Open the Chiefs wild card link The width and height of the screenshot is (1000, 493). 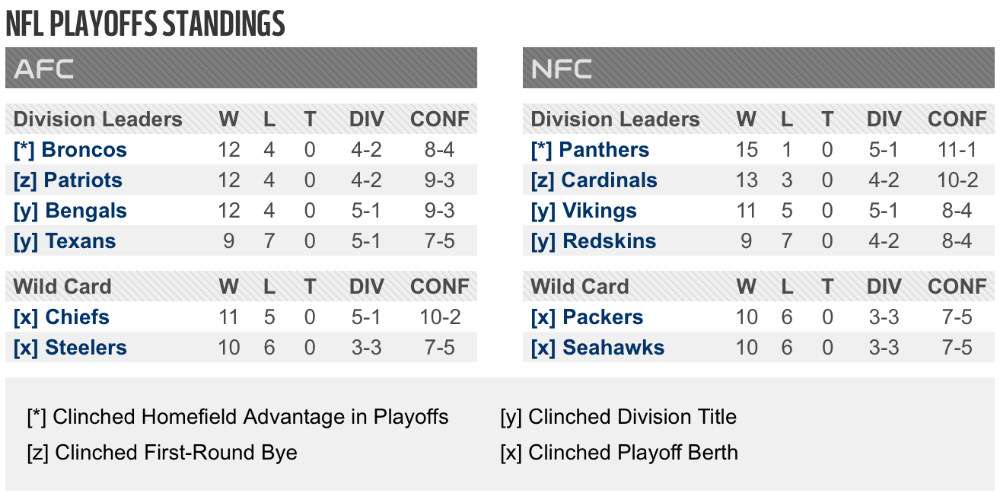61,317
